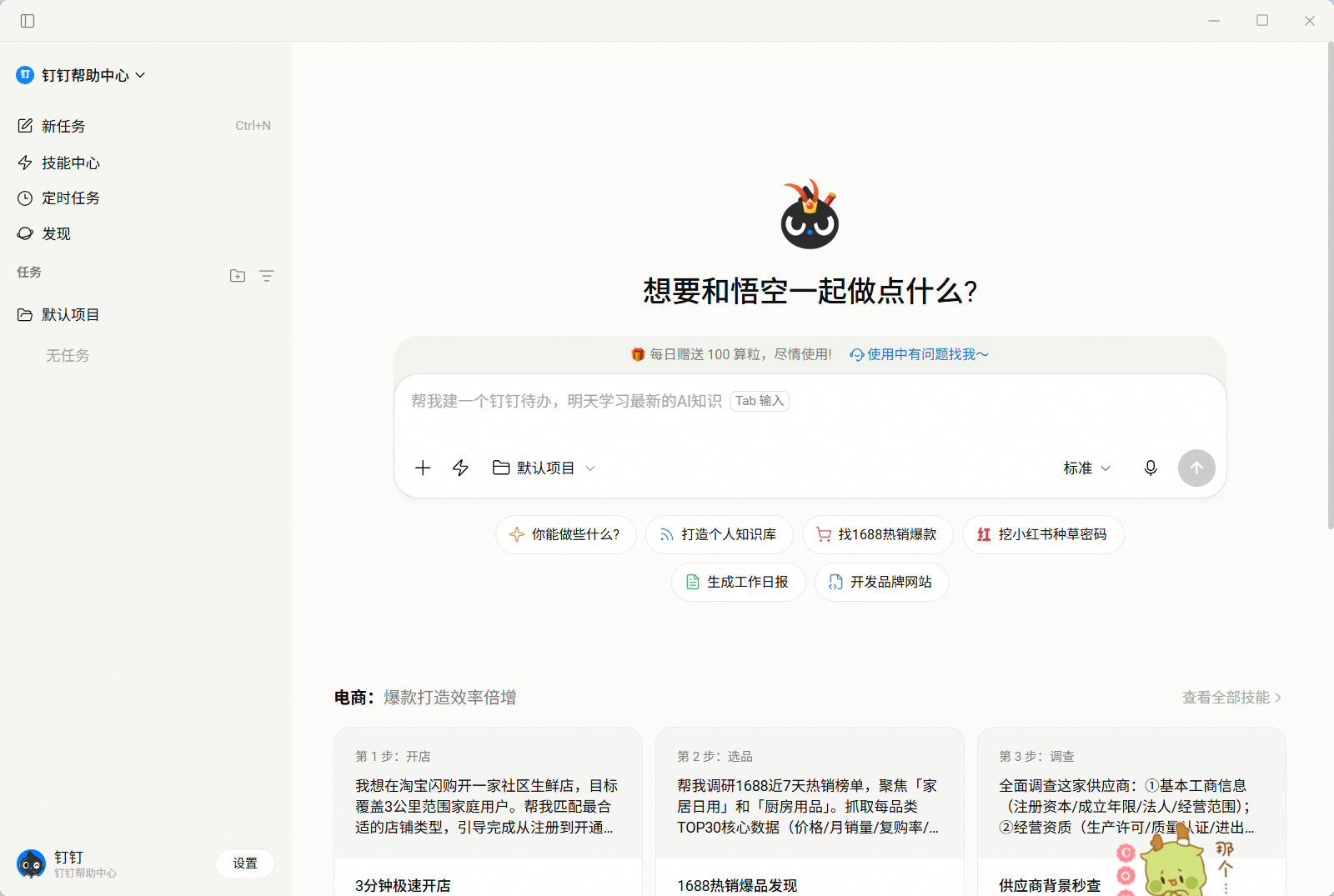The height and width of the screenshot is (896, 1334).
Task: Click the 悟空 monkey mascot logo
Action: click(x=810, y=214)
